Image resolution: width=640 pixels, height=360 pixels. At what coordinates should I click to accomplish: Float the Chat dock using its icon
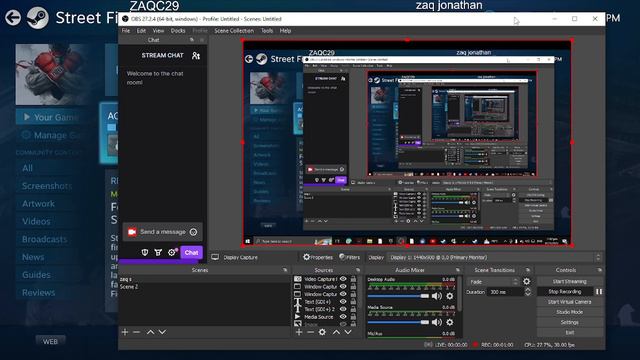pyautogui.click(x=191, y=40)
